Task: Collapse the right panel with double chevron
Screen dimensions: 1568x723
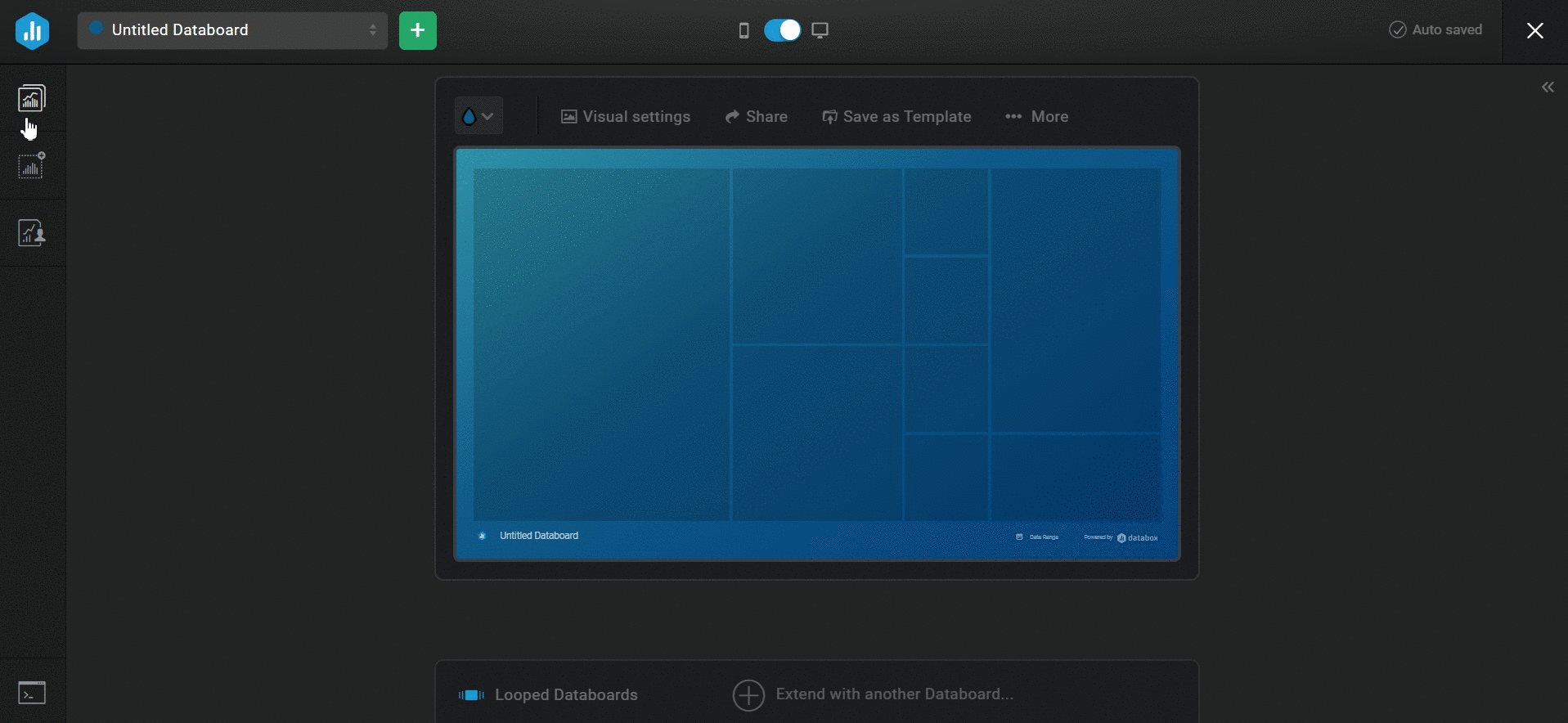Action: coord(1548,88)
